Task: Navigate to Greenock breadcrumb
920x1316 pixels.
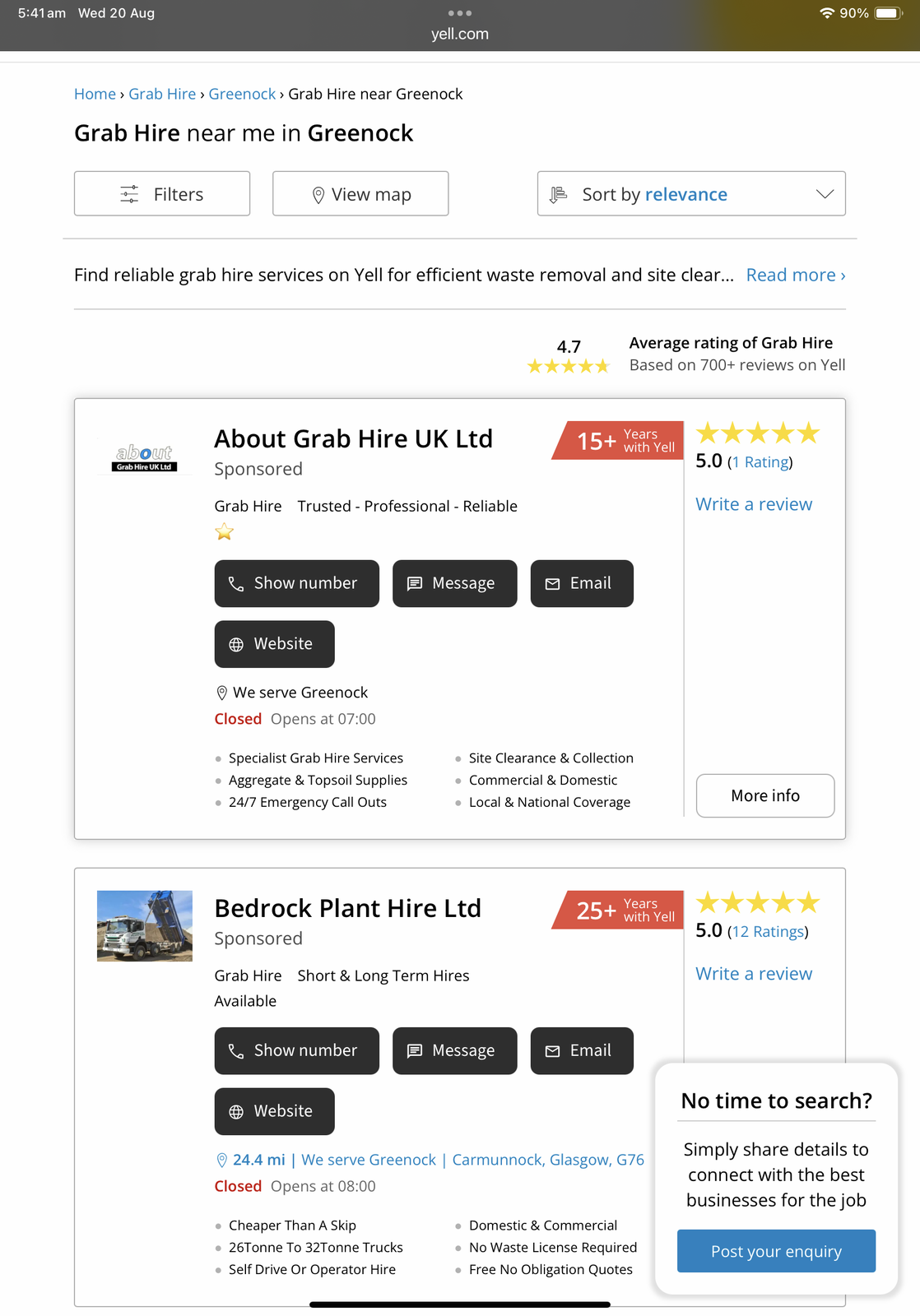Action: point(242,94)
